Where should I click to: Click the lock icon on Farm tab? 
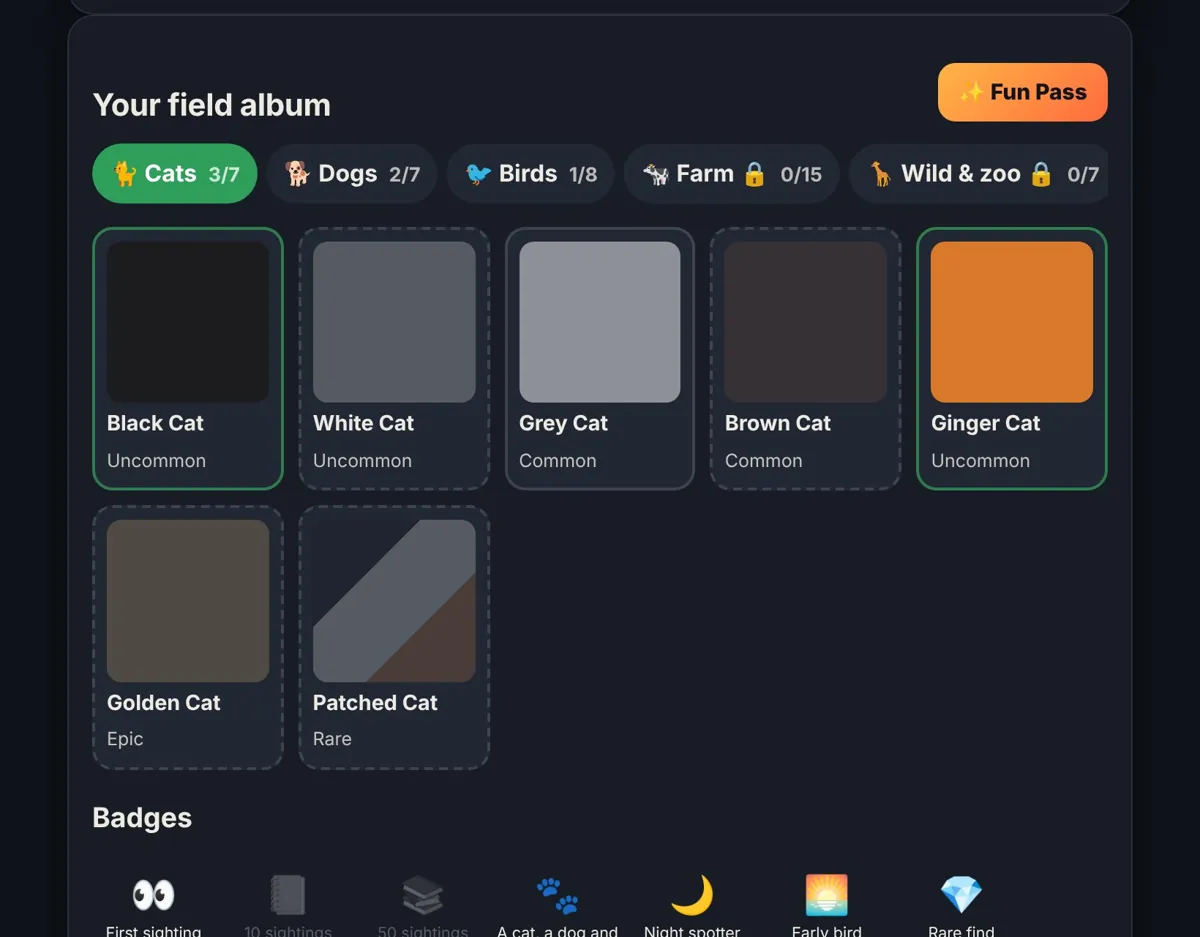(x=754, y=174)
